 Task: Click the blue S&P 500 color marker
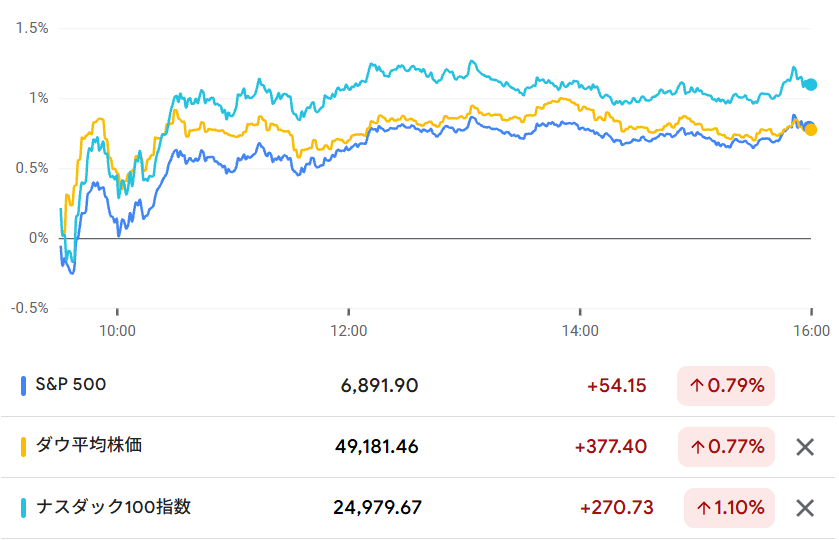click(x=23, y=385)
